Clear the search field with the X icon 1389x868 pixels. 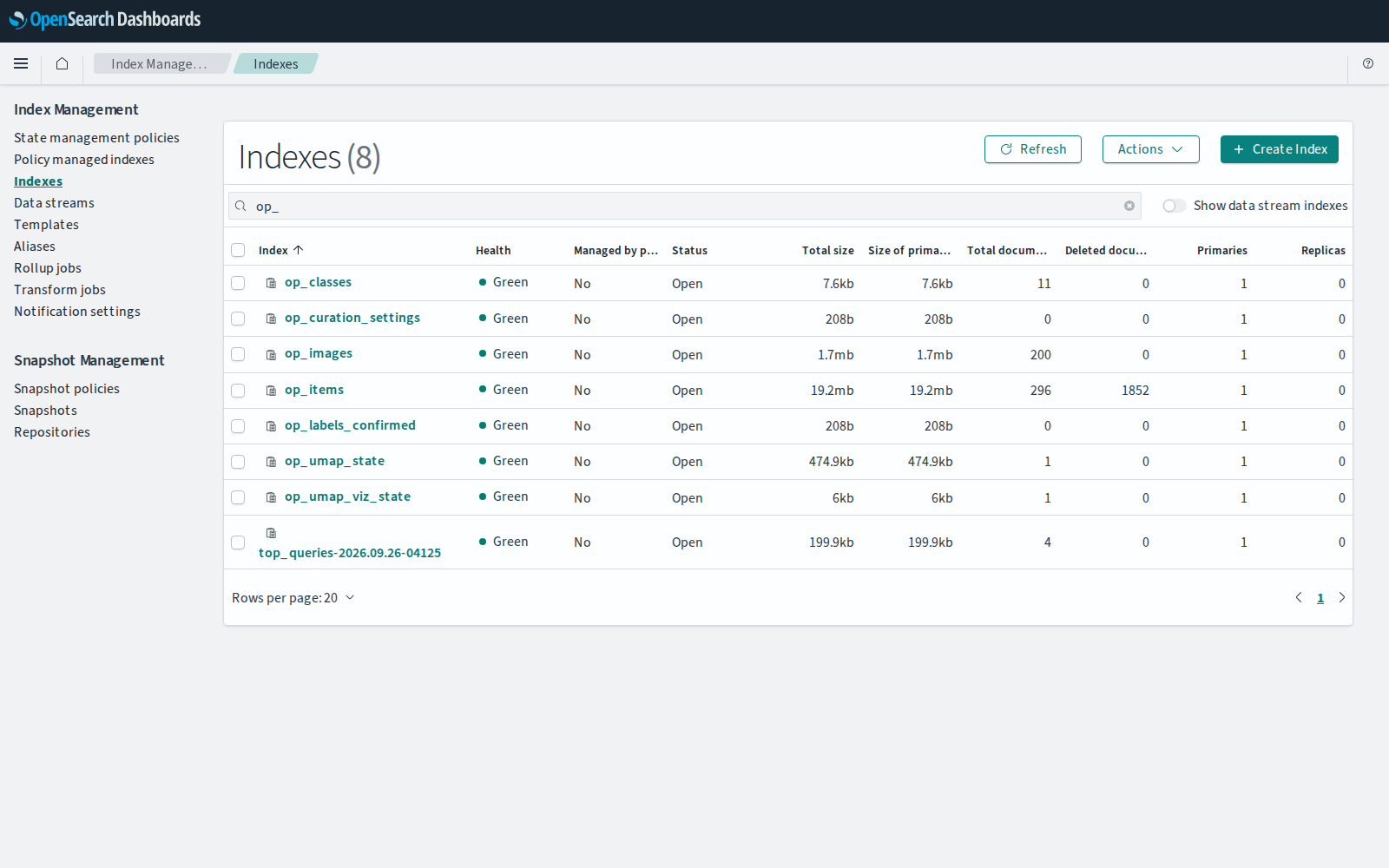pyautogui.click(x=1129, y=206)
